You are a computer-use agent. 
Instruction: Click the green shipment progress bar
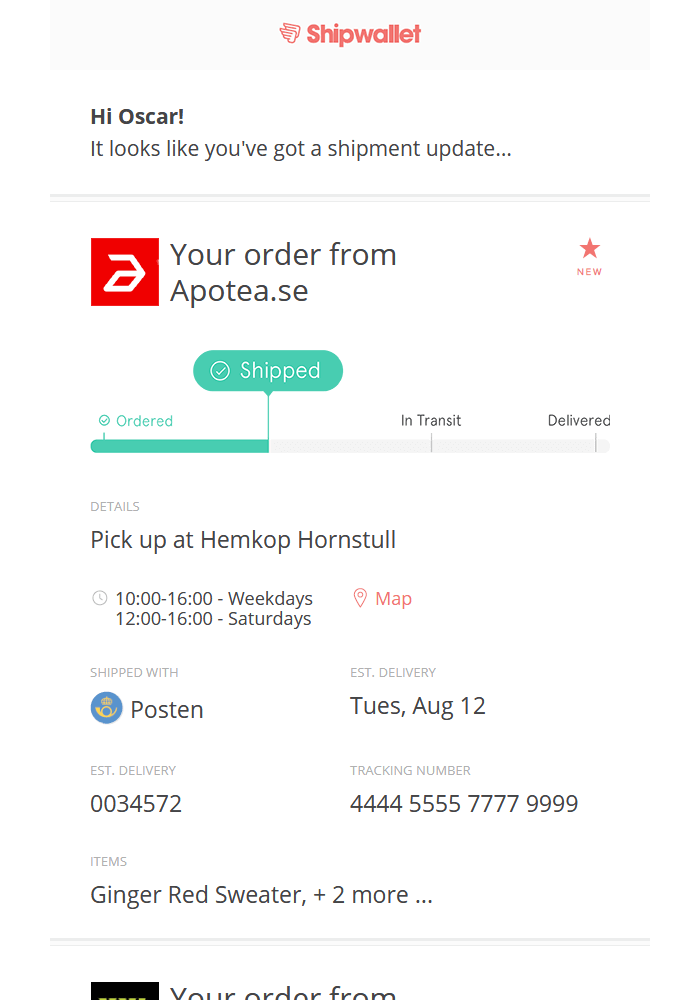[180, 445]
